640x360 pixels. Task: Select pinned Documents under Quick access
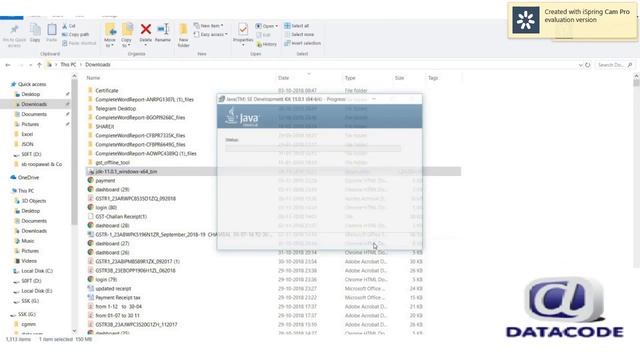tap(34, 114)
